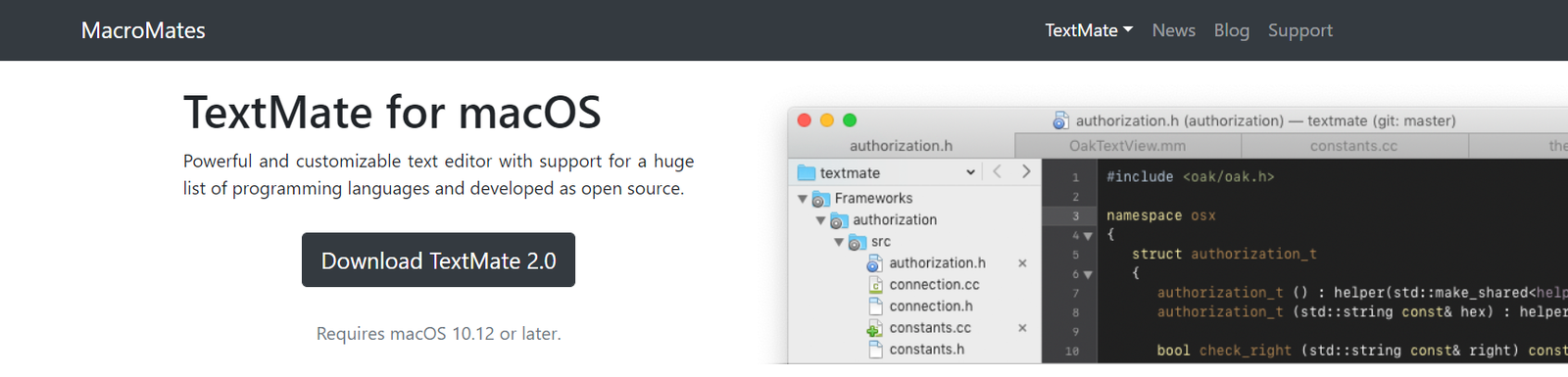Image resolution: width=1568 pixels, height=377 pixels.
Task: Click the connection.h file icon
Action: tap(875, 306)
